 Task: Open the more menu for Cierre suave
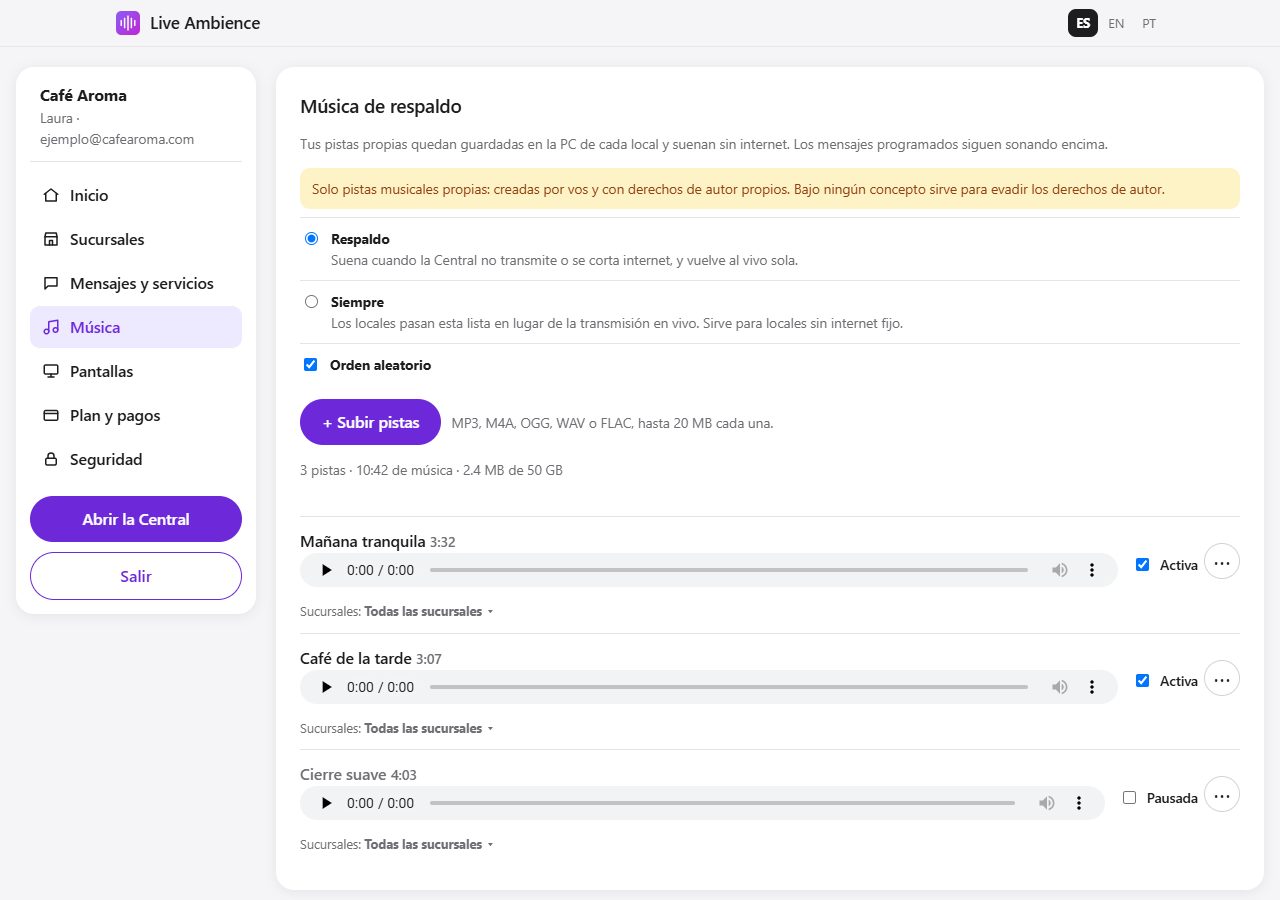point(1221,795)
